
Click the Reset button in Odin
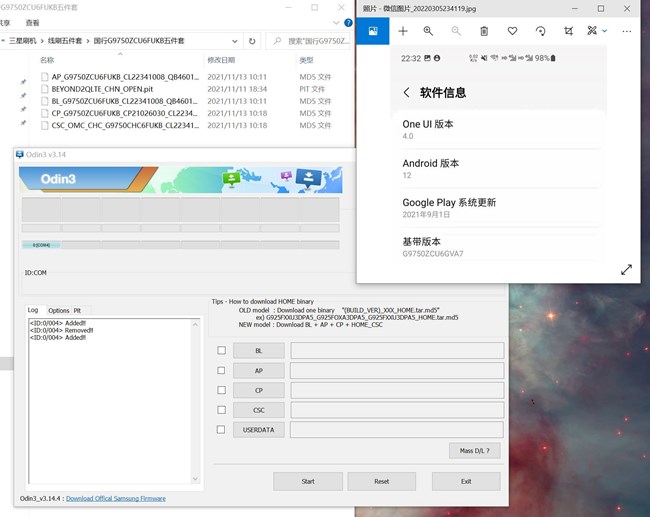[382, 481]
